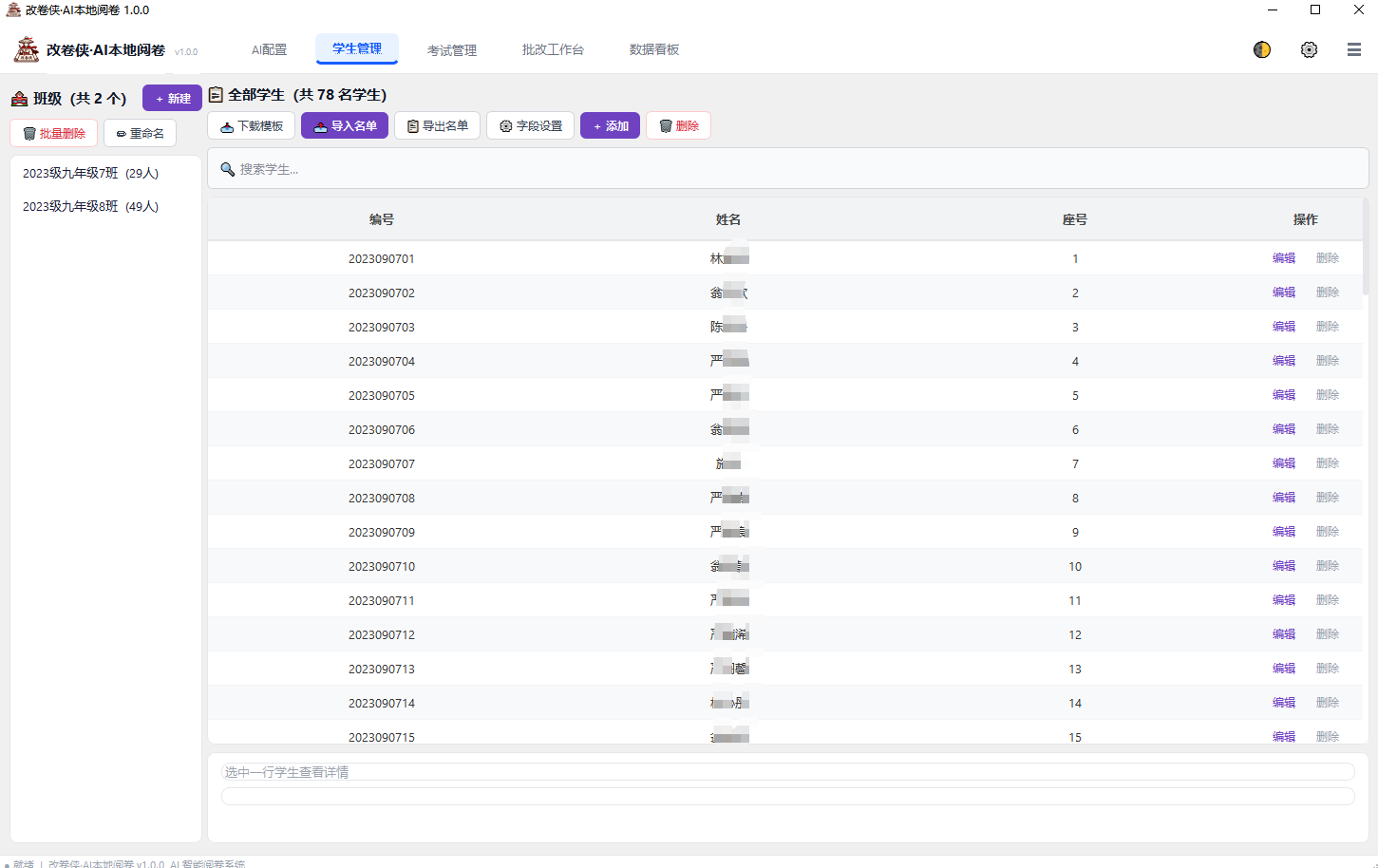Screen dimensions: 1378x868
Task: Click the 导入名单 import button
Action: [345, 125]
